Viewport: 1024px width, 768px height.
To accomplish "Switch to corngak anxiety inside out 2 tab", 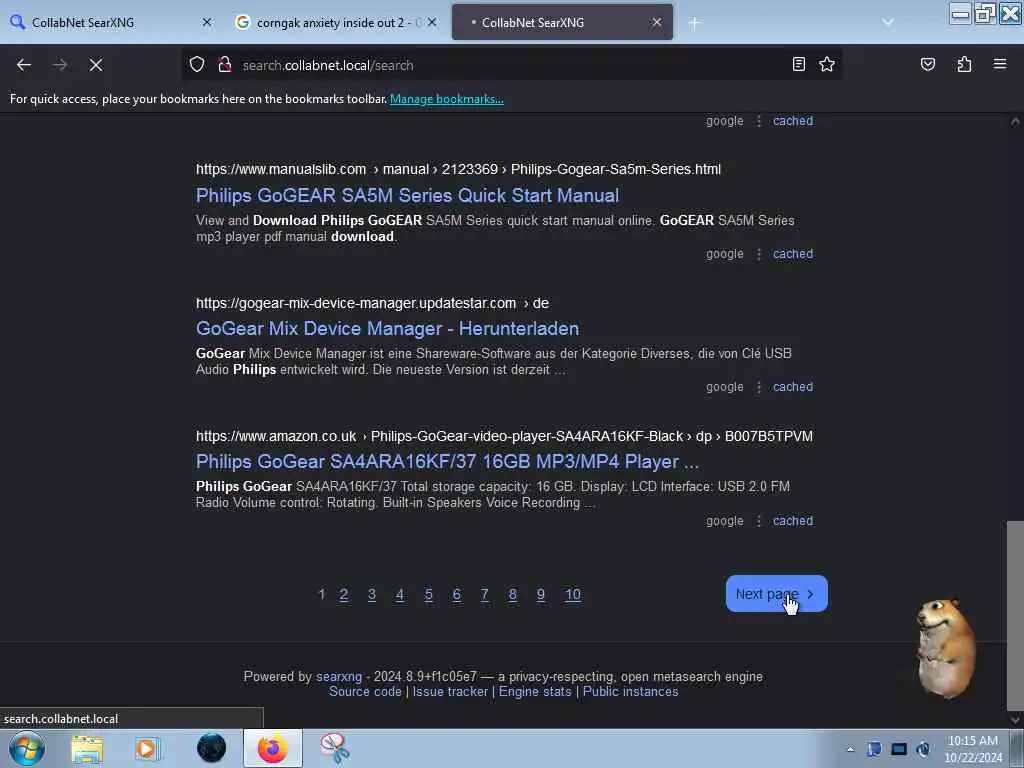I will click(336, 22).
